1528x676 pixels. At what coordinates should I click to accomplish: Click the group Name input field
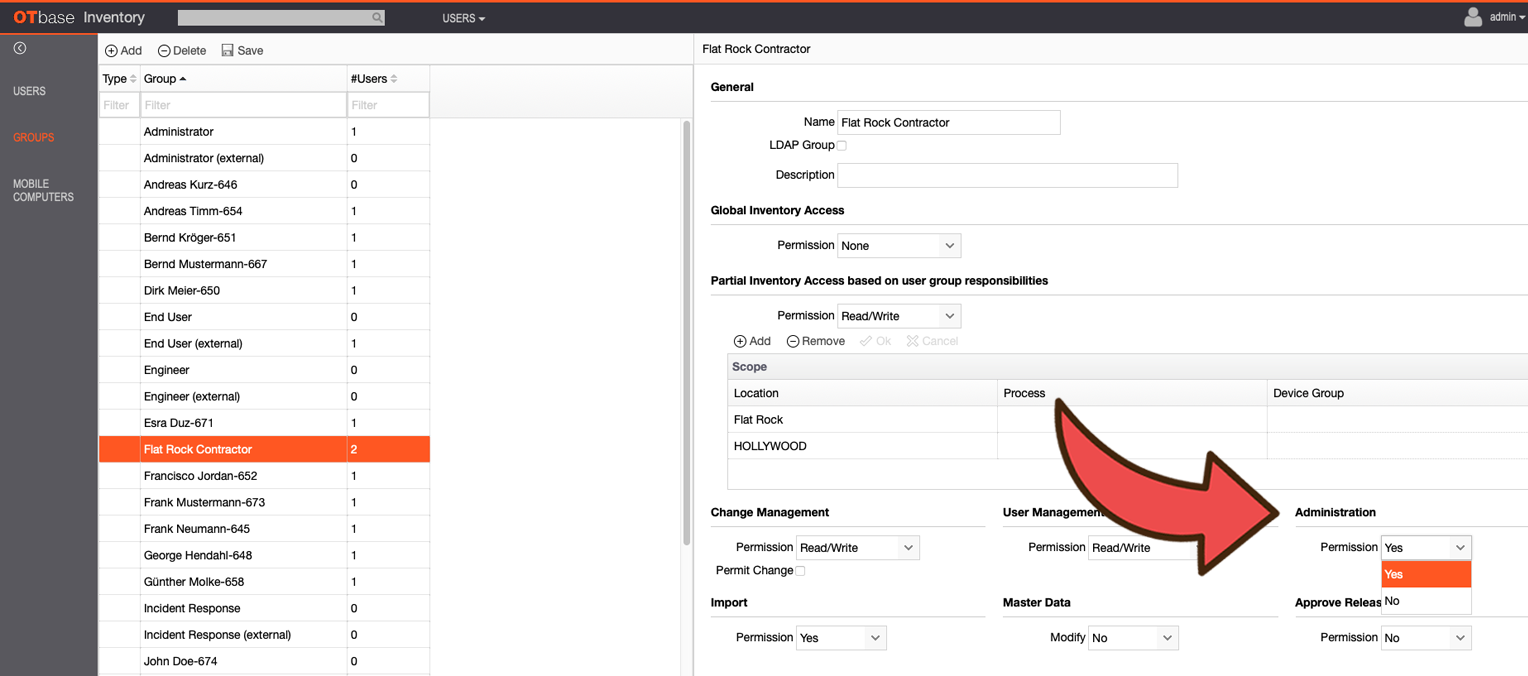(x=948, y=122)
